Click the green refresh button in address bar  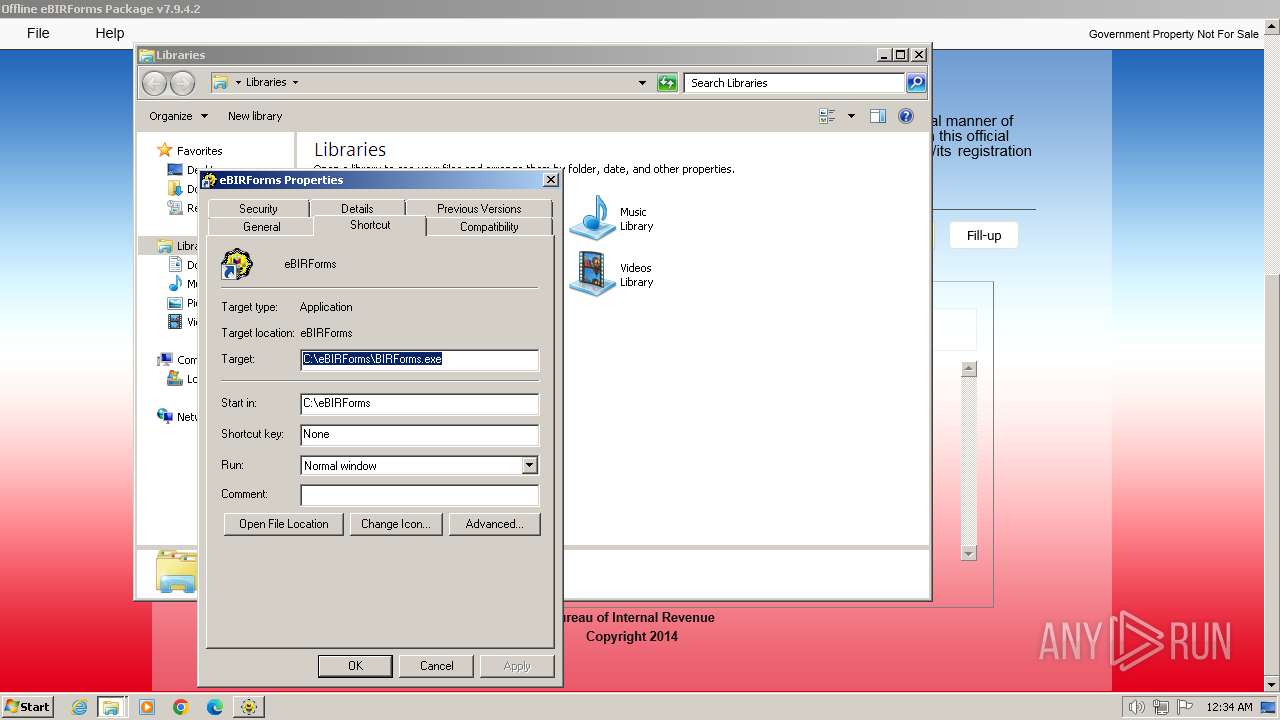(x=667, y=83)
